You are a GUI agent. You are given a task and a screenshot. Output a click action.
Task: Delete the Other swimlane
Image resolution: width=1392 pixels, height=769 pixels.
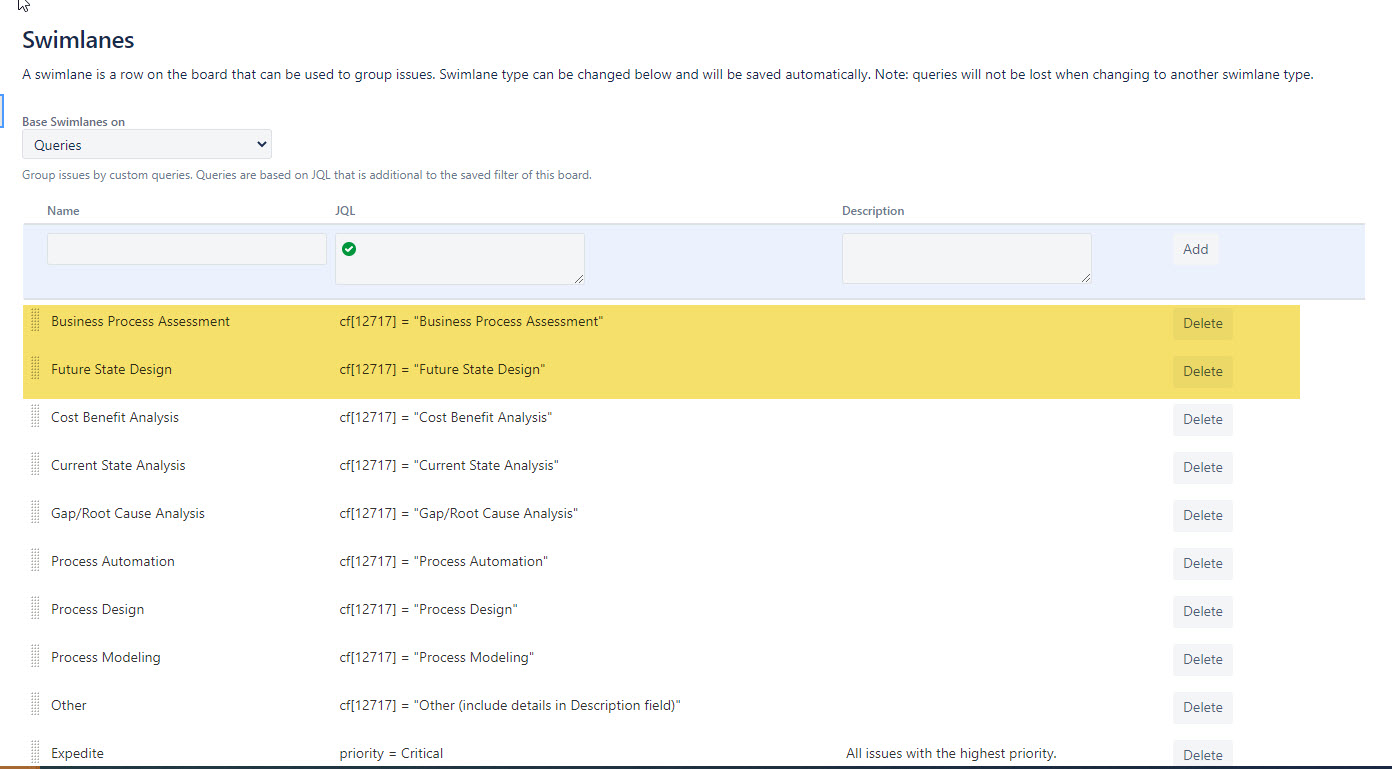[x=1203, y=707]
